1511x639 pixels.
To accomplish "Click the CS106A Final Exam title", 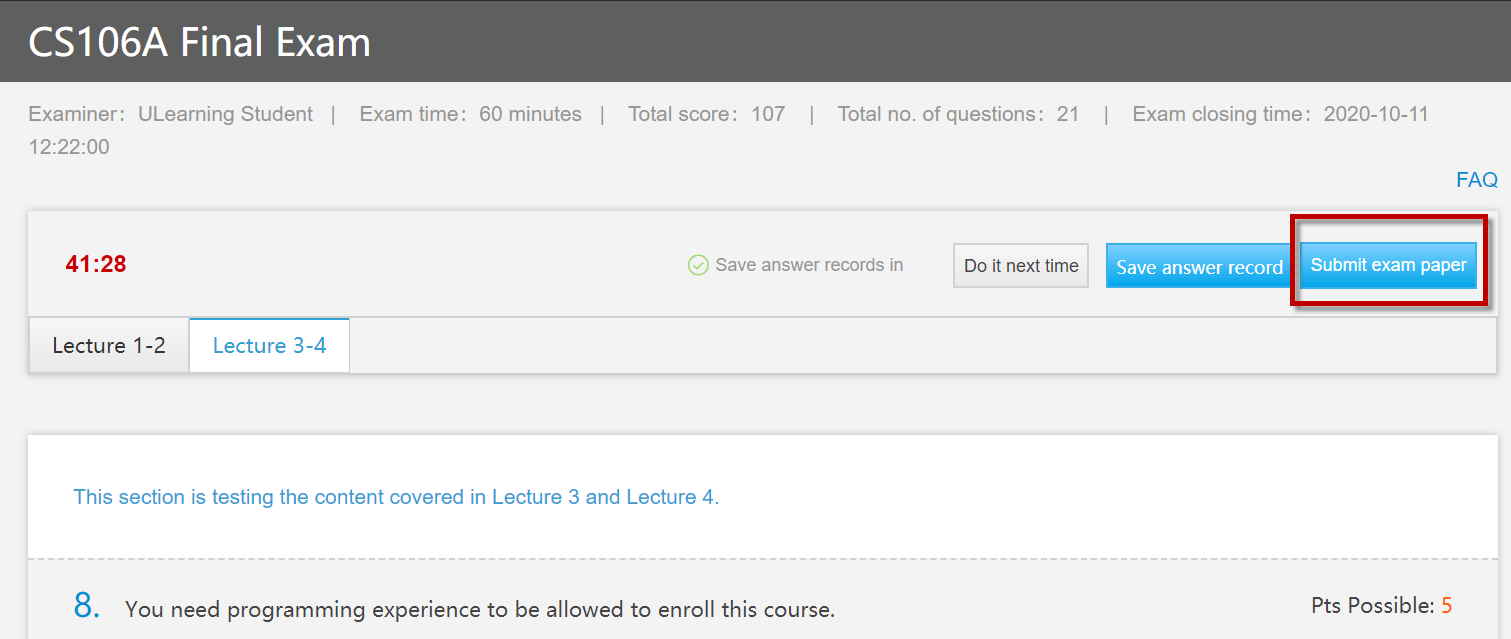I will click(199, 42).
